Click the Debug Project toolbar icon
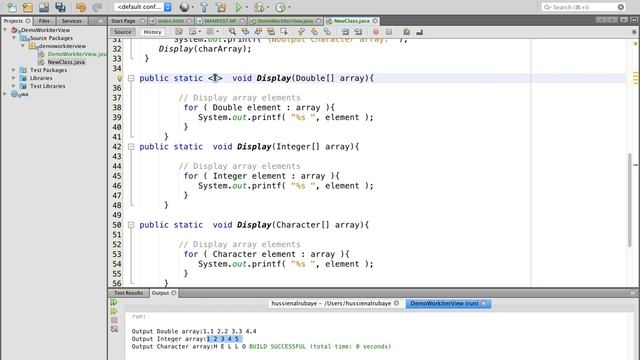The image size is (640, 360). [259, 7]
